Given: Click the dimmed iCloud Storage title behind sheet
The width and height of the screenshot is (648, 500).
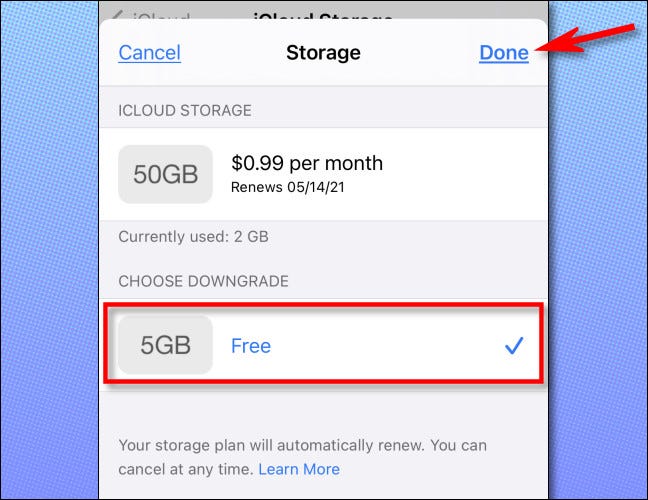Looking at the screenshot, I should point(322,17).
